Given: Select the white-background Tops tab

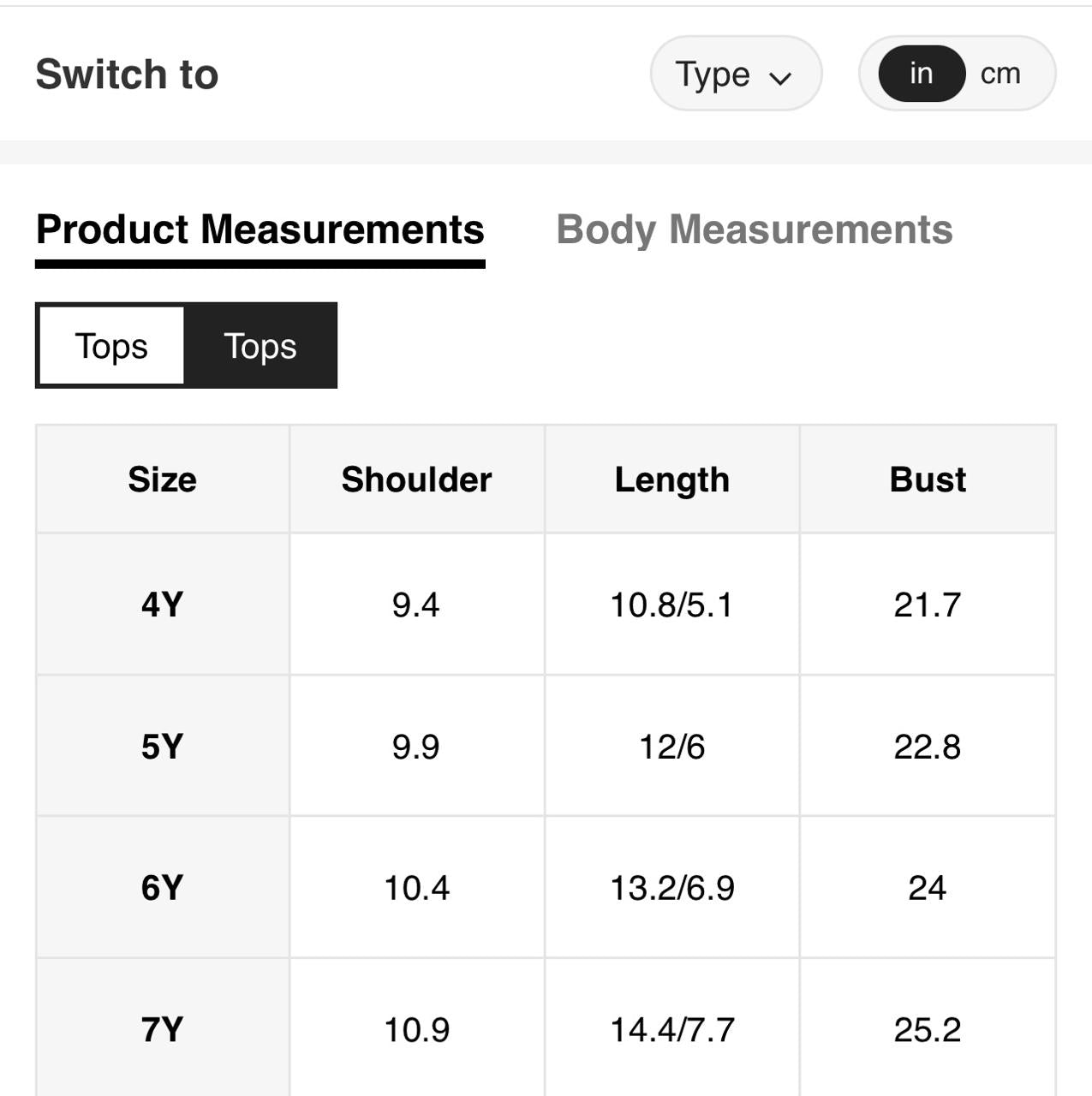Looking at the screenshot, I should [x=111, y=346].
